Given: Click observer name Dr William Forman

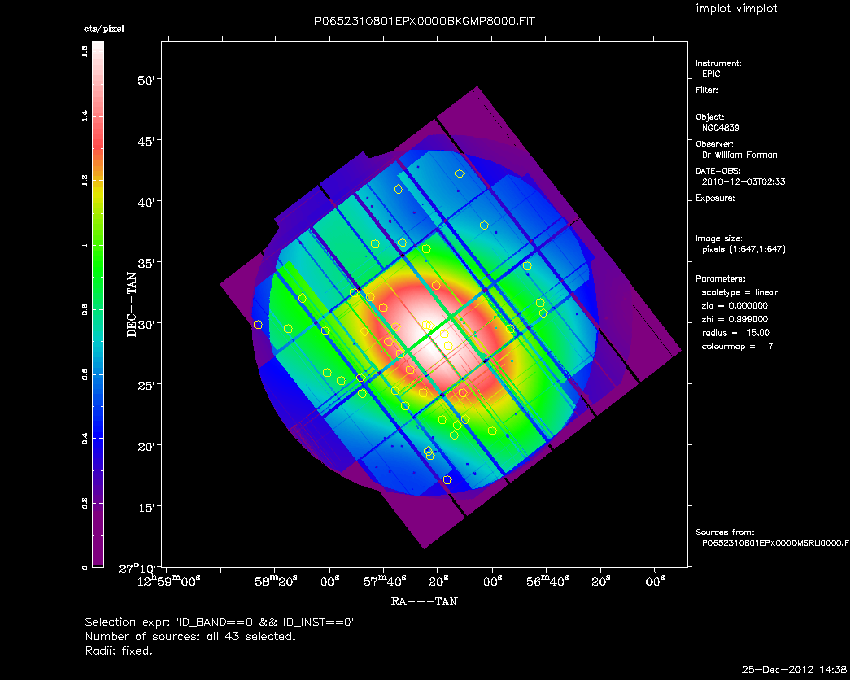Looking at the screenshot, I should [x=739, y=155].
